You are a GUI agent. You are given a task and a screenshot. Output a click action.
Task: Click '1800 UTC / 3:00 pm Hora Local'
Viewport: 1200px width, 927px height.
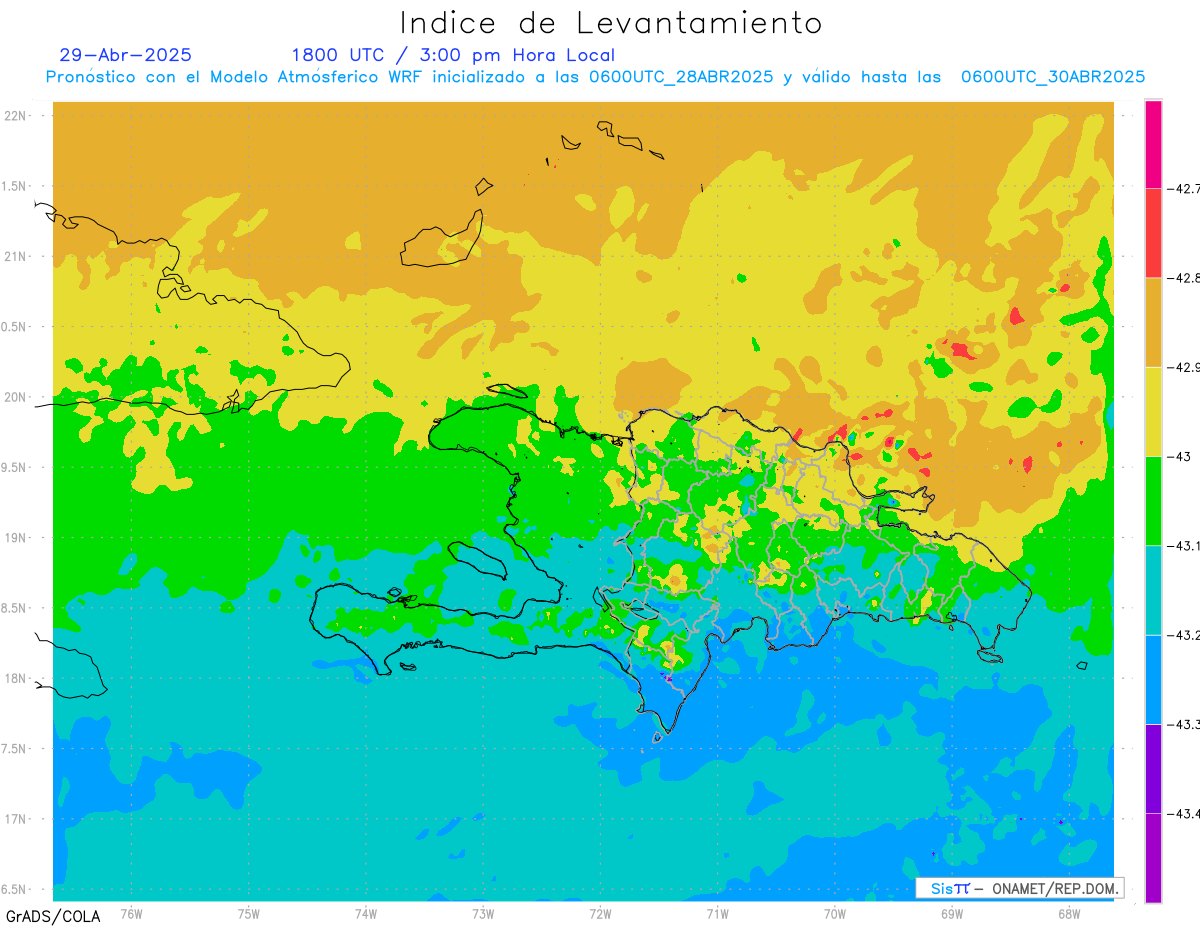pos(453,55)
